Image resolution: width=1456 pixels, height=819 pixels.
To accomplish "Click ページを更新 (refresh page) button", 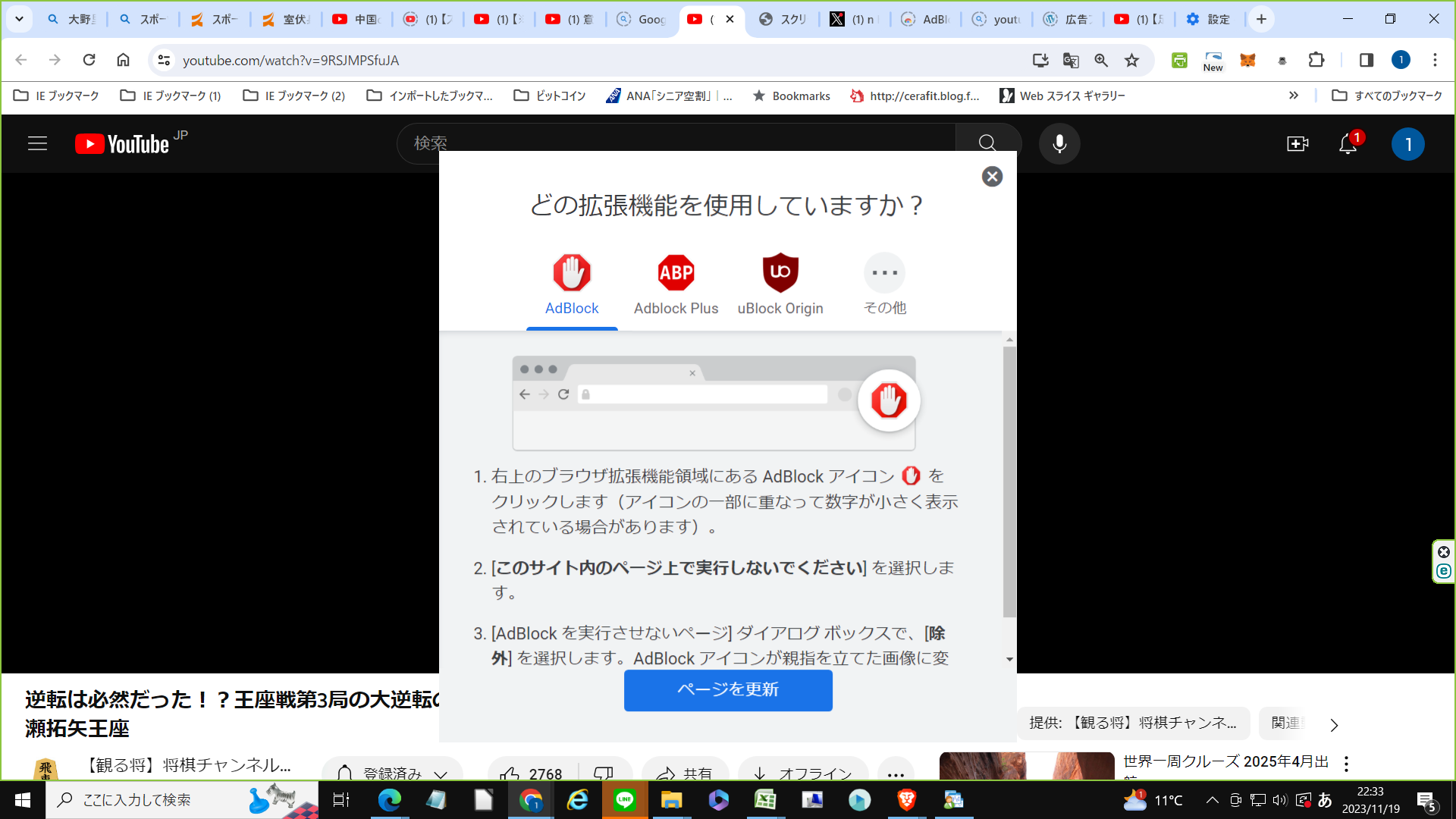I will pos(728,690).
